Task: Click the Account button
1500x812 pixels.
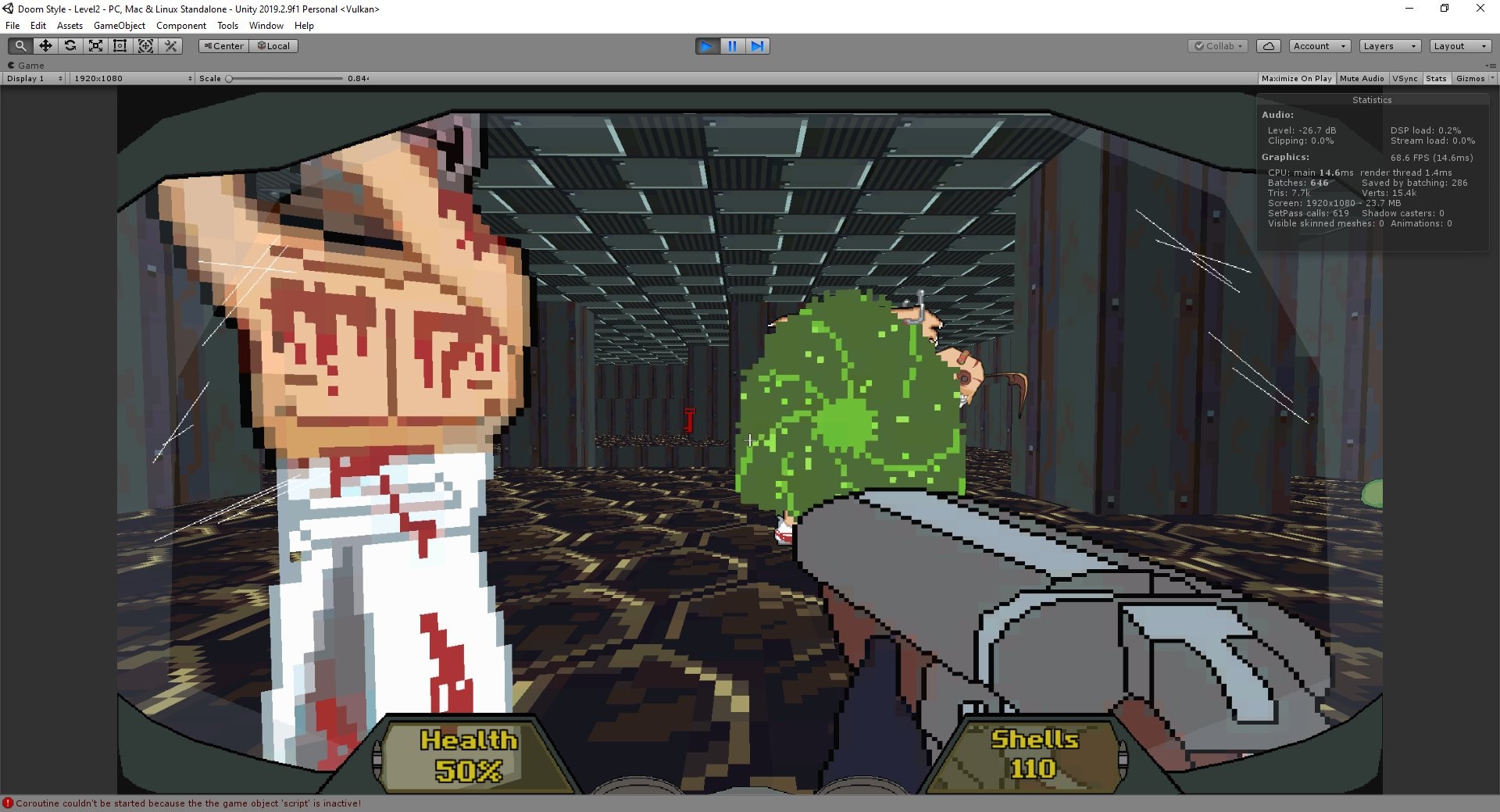Action: point(1319,46)
